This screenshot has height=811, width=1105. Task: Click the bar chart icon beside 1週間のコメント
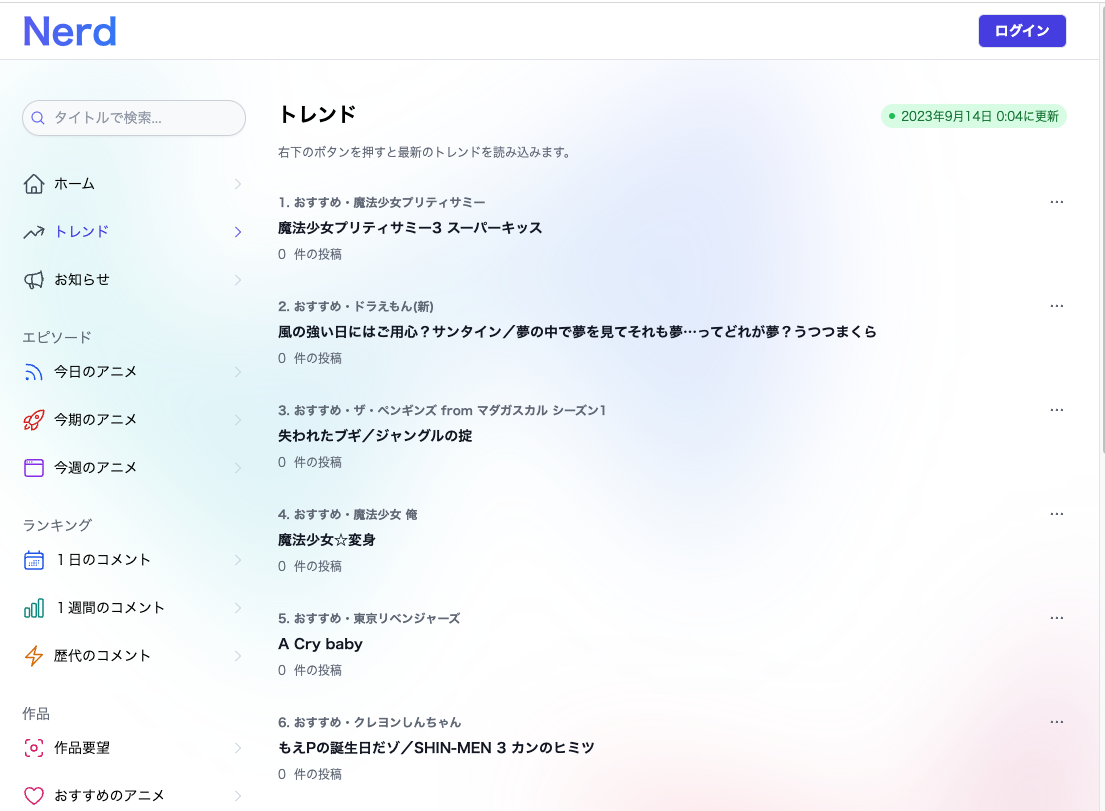coord(34,607)
